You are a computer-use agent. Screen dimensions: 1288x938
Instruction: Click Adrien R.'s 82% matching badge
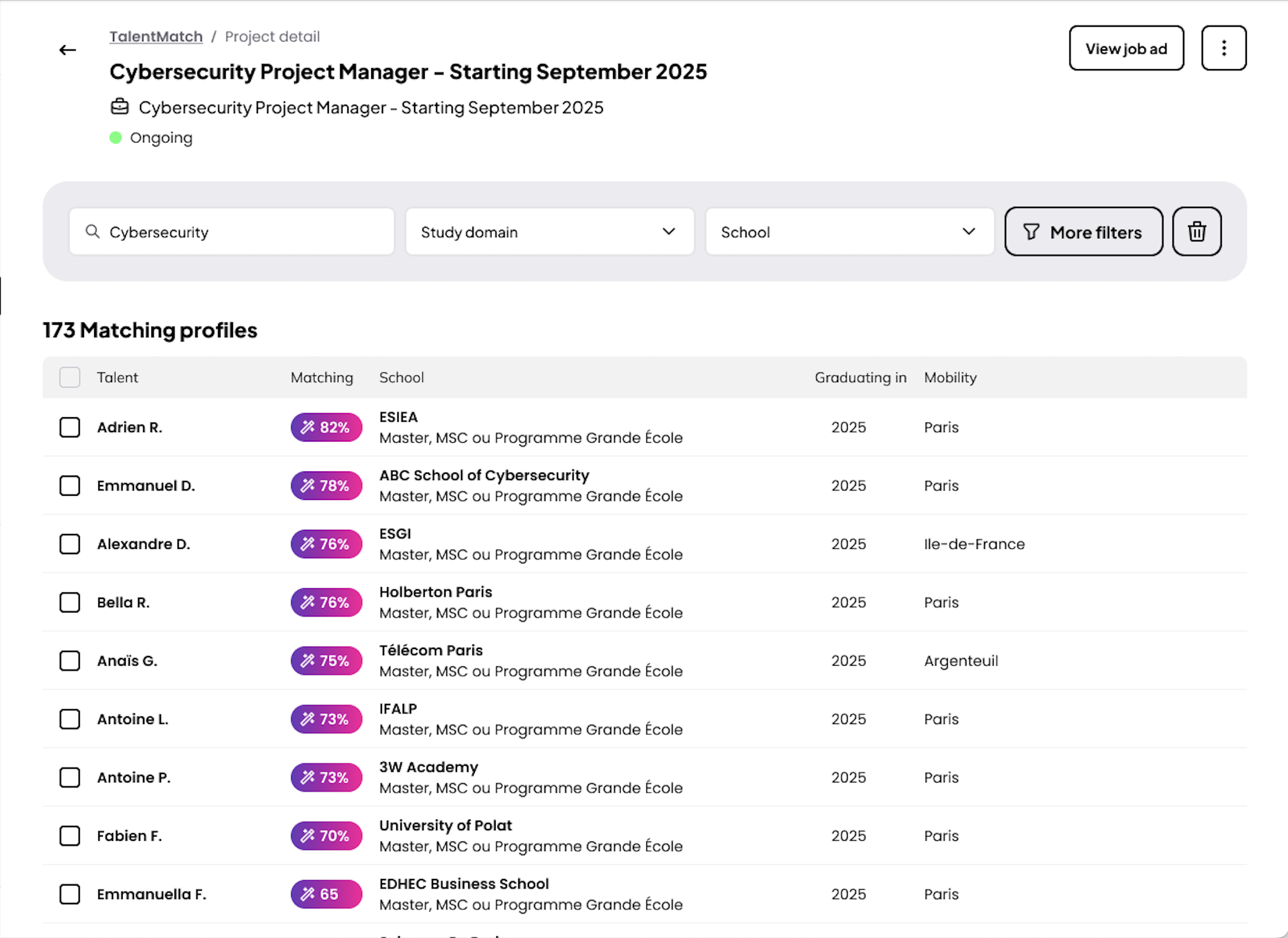pos(326,427)
